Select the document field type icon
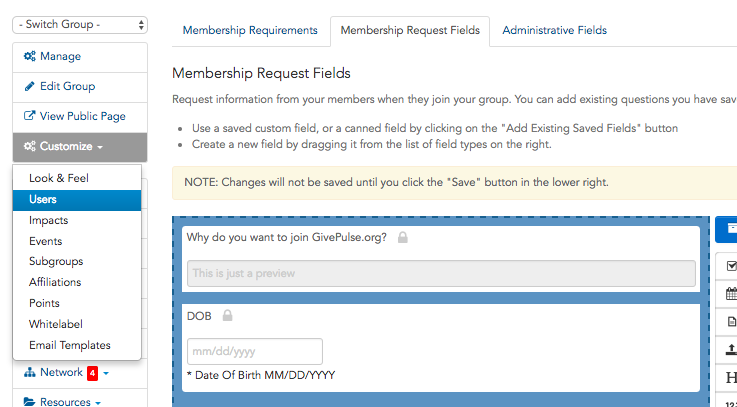Image resolution: width=737 pixels, height=407 pixels. pos(732,321)
